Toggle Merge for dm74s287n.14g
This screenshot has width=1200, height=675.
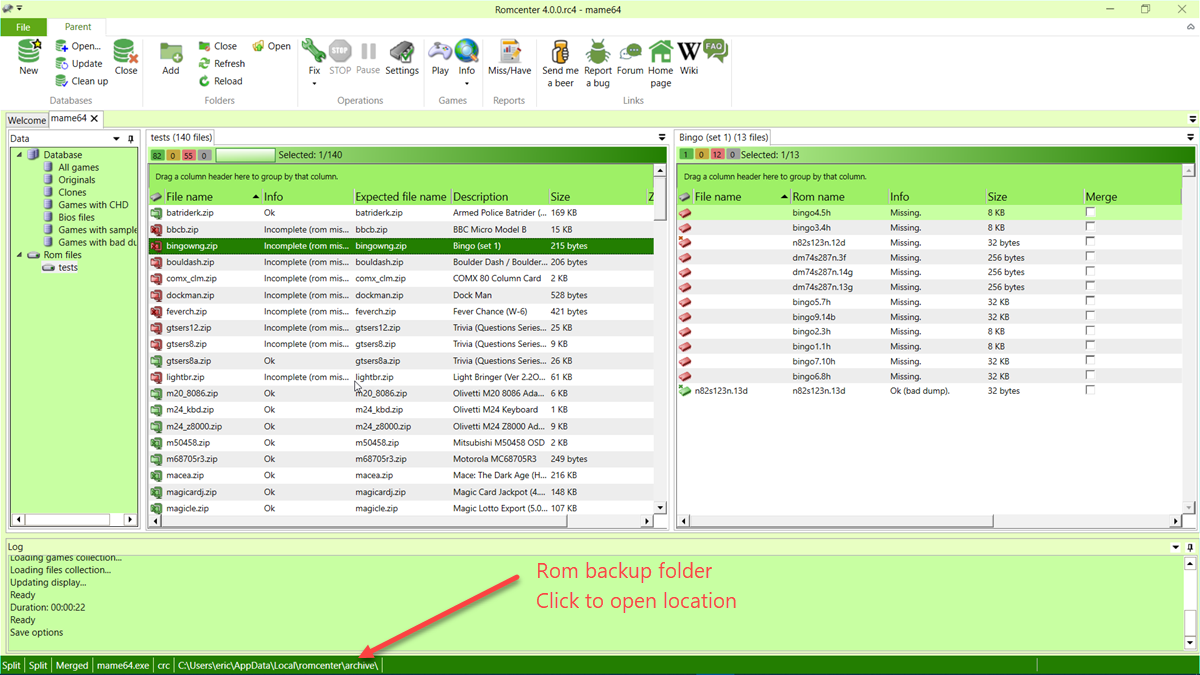(1090, 272)
